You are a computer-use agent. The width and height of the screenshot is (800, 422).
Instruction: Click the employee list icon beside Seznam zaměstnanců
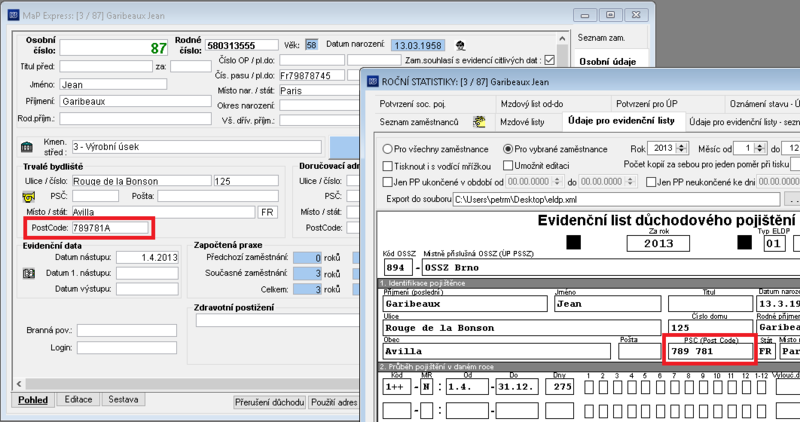[x=479, y=122]
